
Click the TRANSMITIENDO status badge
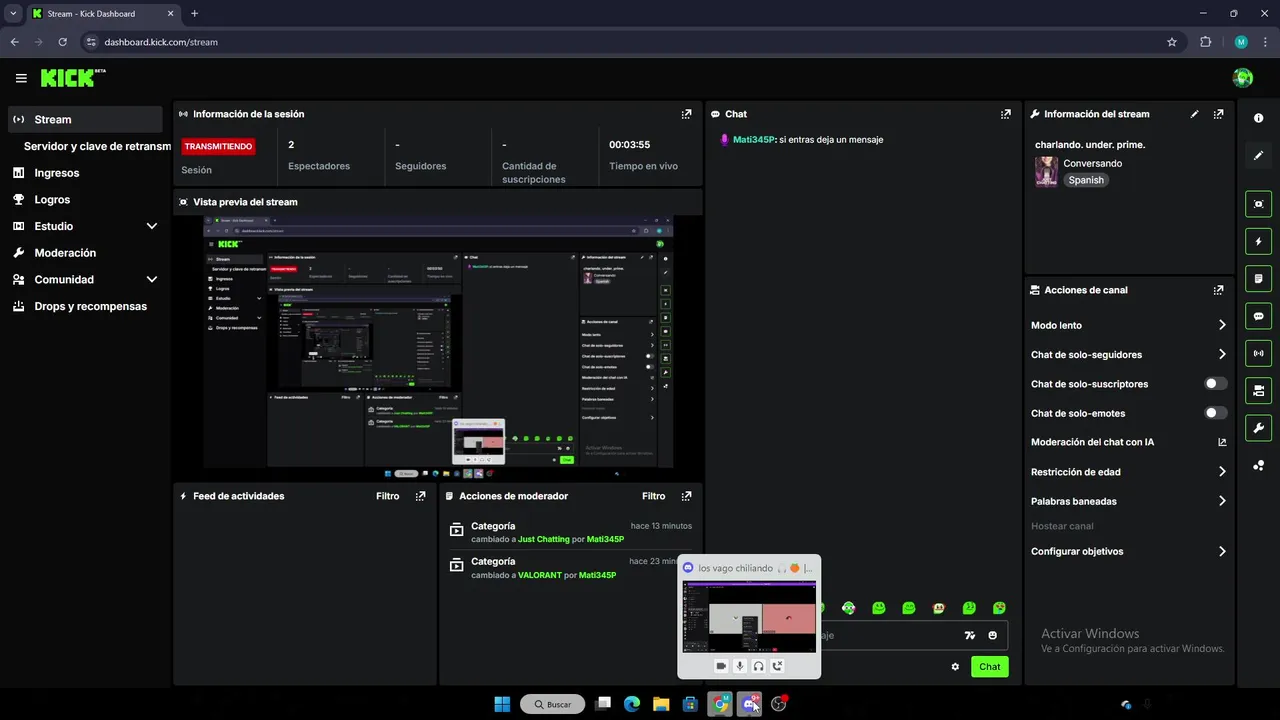click(x=218, y=146)
